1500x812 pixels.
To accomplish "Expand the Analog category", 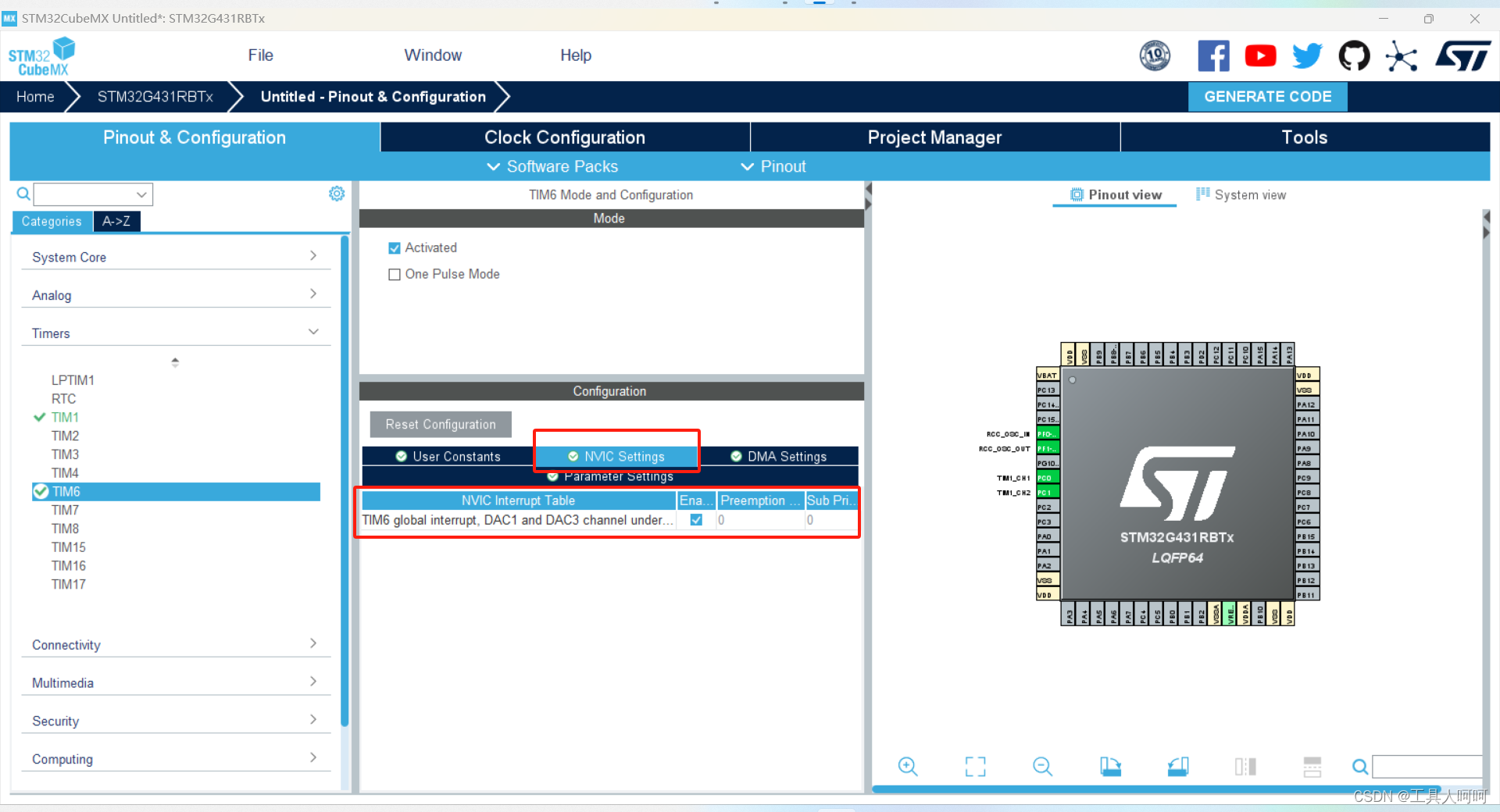I will click(176, 295).
